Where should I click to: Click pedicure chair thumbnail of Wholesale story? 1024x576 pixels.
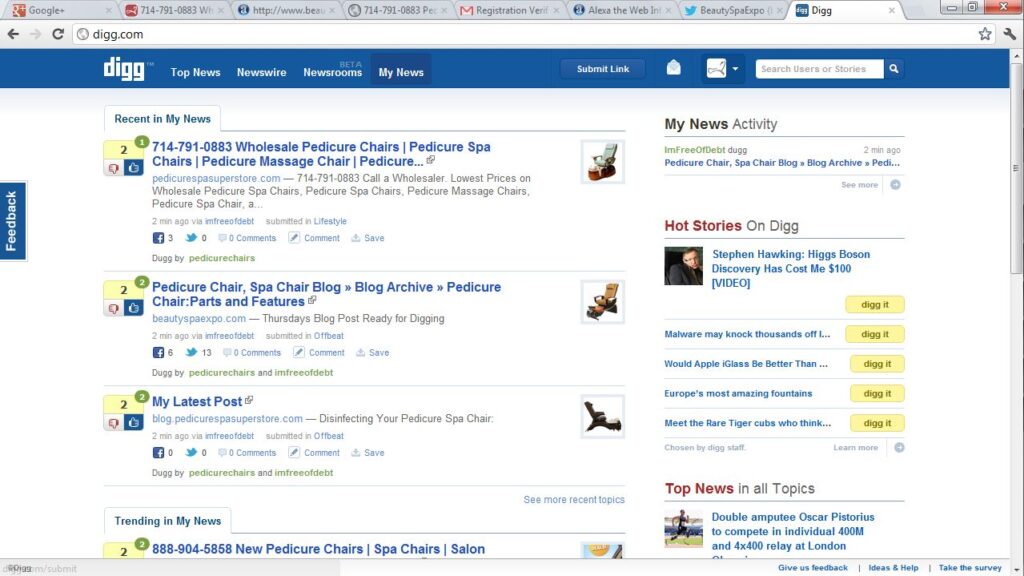tap(602, 161)
